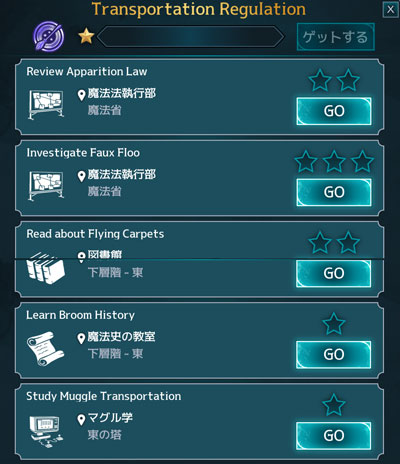Click GO for Read about Flying Carpets
The image size is (400, 464).
click(334, 273)
